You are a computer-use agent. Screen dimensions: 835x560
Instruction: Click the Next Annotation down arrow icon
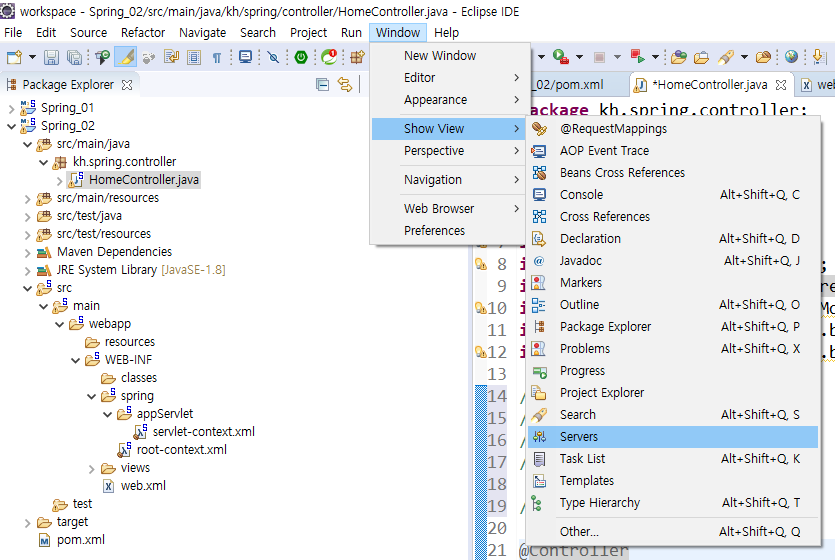[820, 56]
